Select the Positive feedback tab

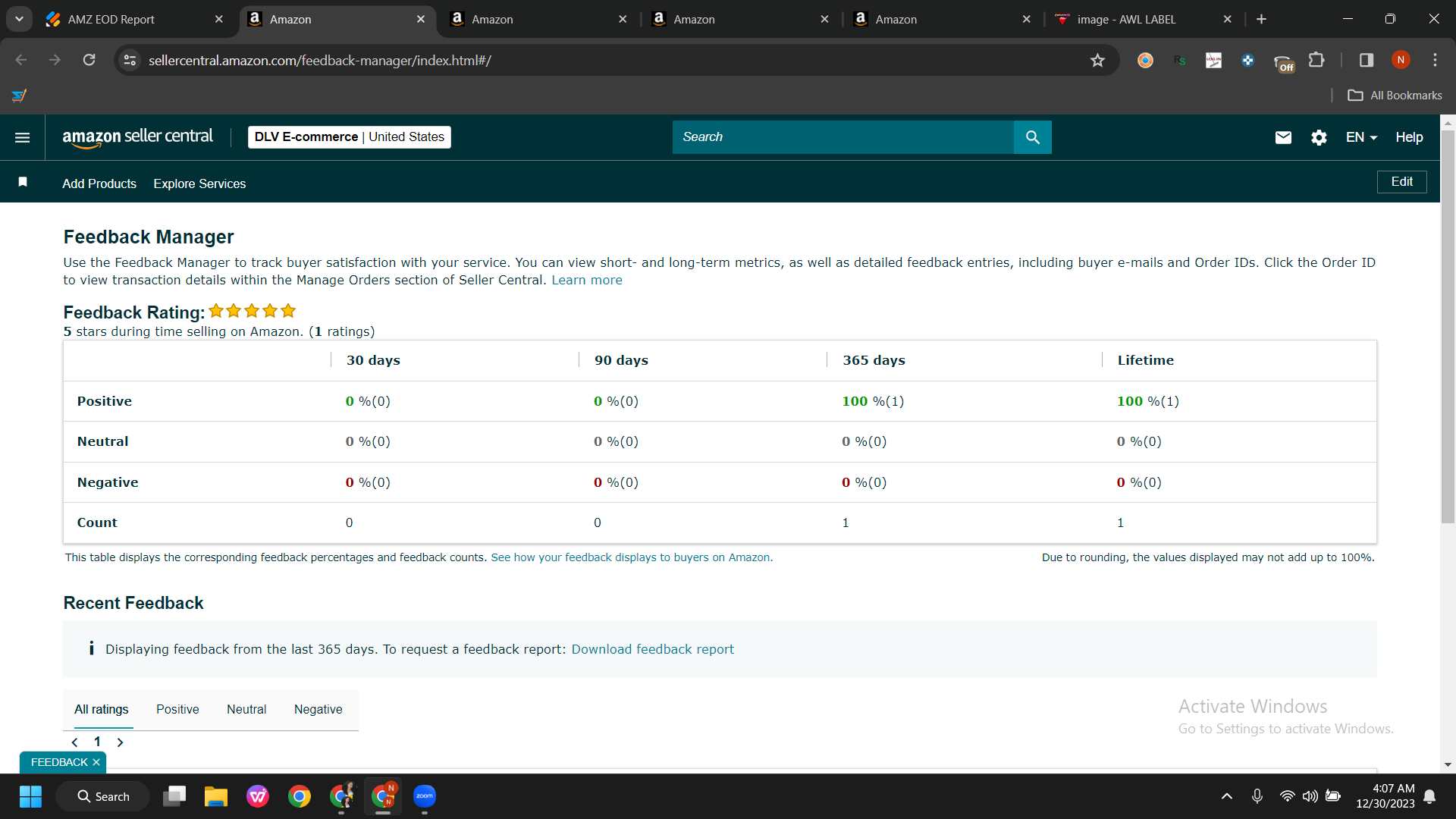[x=177, y=709]
